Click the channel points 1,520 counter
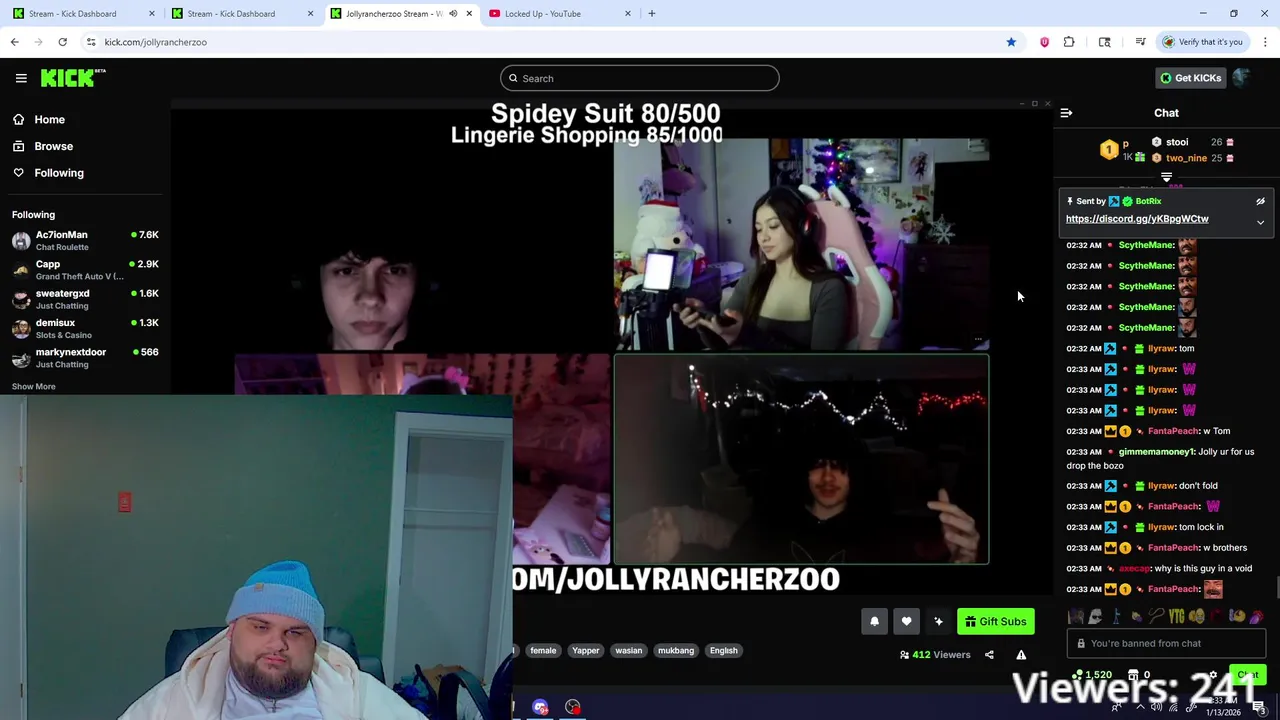The height and width of the screenshot is (720, 1280). 1092,676
